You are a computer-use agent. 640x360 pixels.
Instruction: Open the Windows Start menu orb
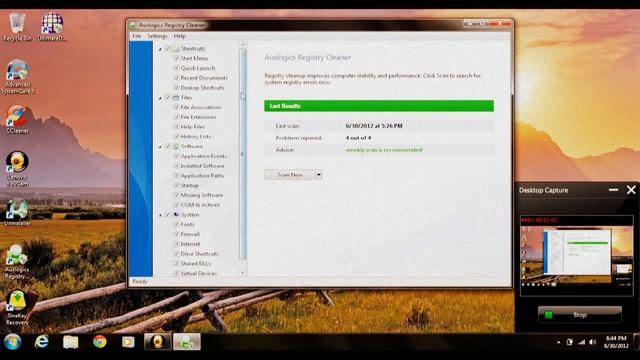click(x=13, y=342)
